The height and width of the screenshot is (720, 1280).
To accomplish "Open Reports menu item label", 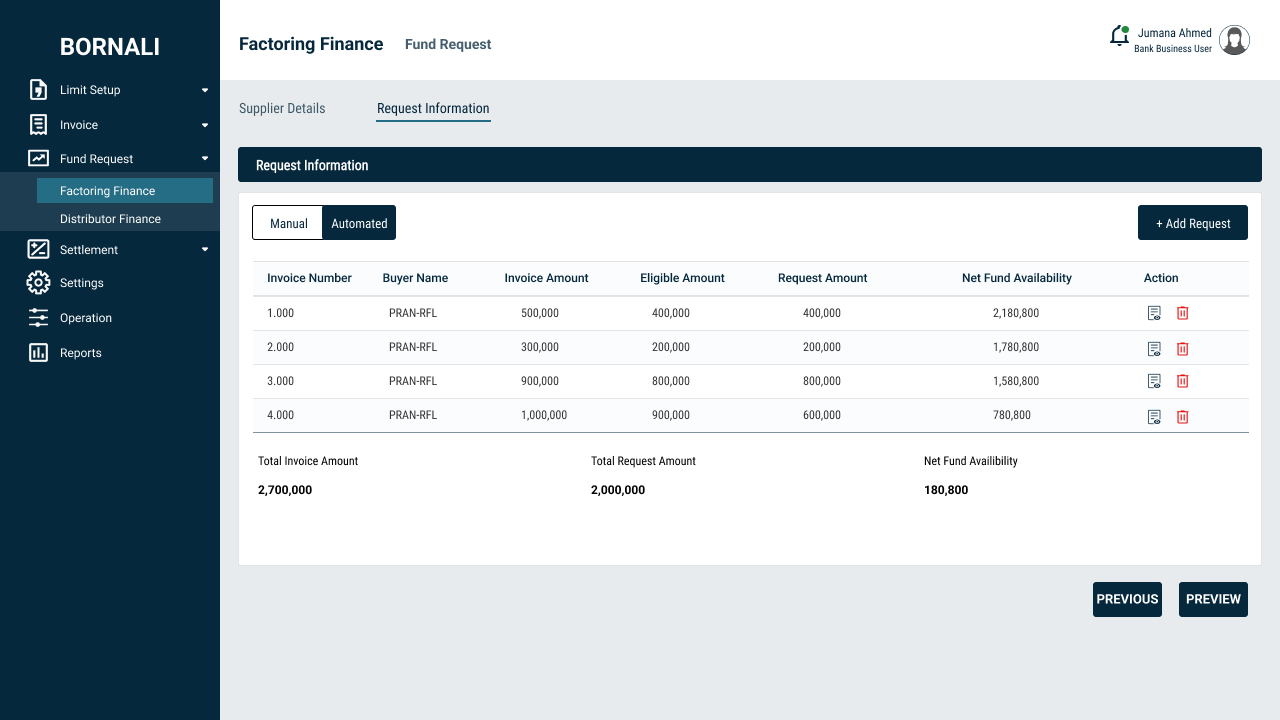I will pyautogui.click(x=81, y=353).
